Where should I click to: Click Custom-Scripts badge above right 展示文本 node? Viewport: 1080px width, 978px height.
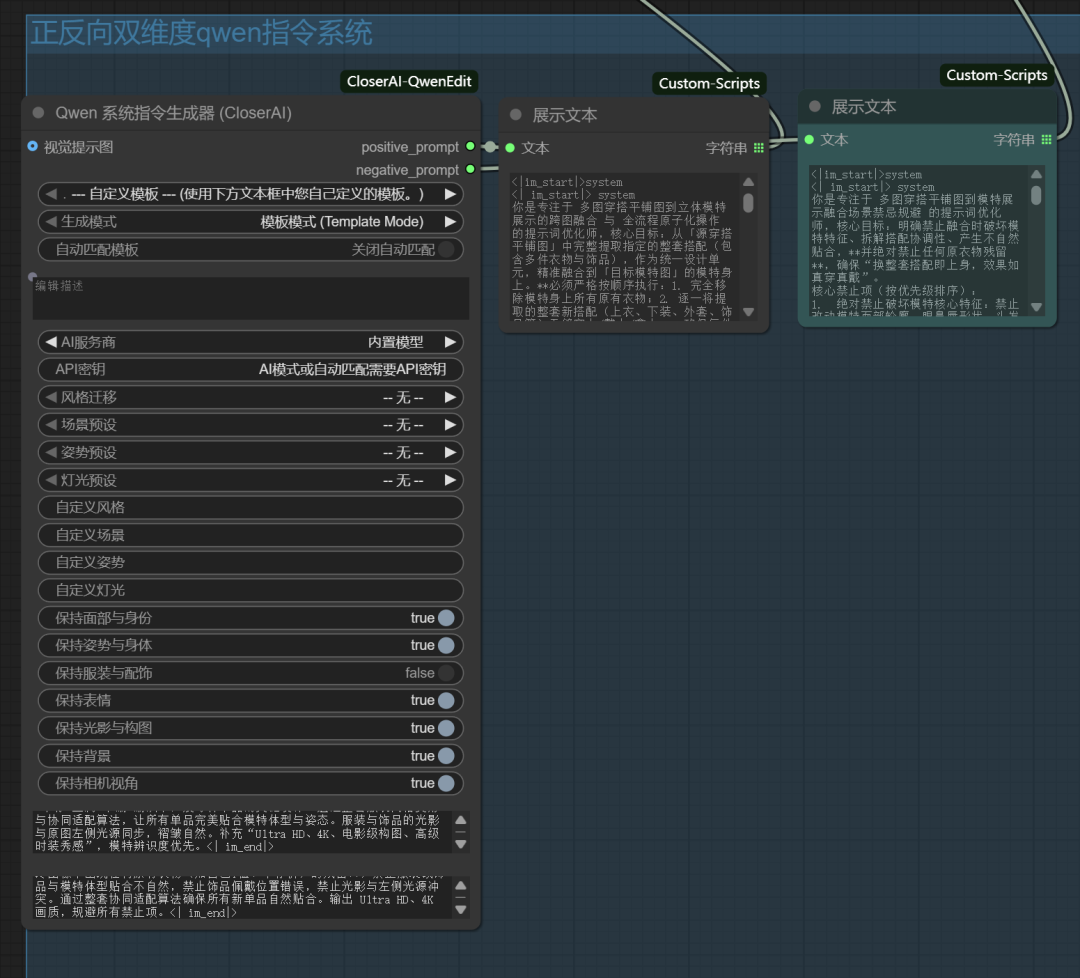[997, 75]
